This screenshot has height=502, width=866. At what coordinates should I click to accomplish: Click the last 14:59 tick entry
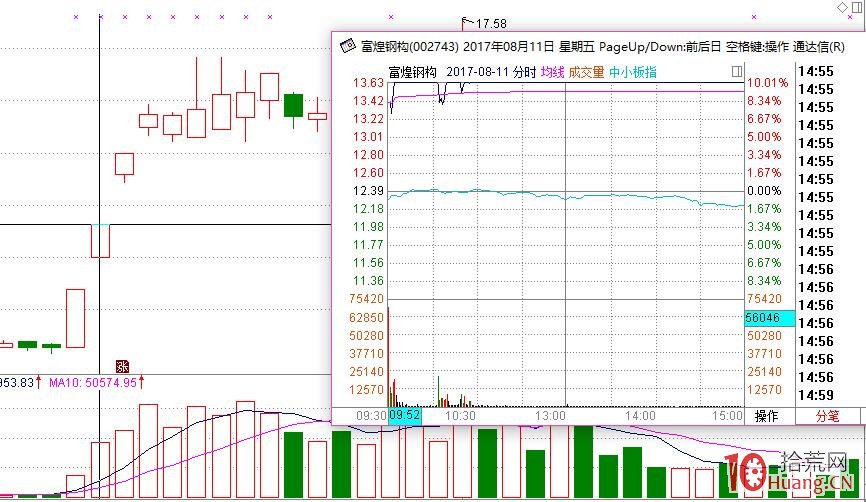click(816, 395)
